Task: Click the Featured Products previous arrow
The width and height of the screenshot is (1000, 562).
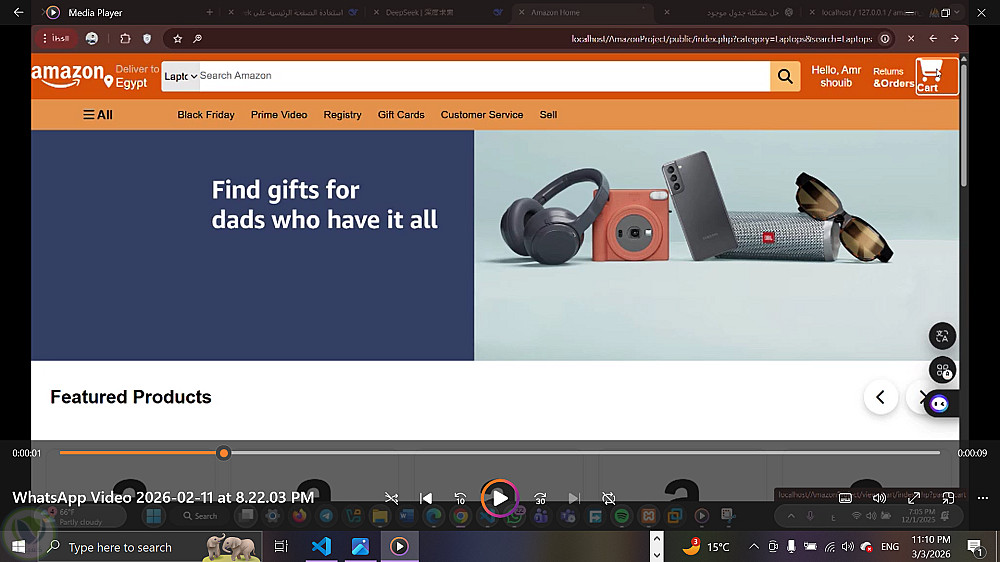Action: coord(881,397)
